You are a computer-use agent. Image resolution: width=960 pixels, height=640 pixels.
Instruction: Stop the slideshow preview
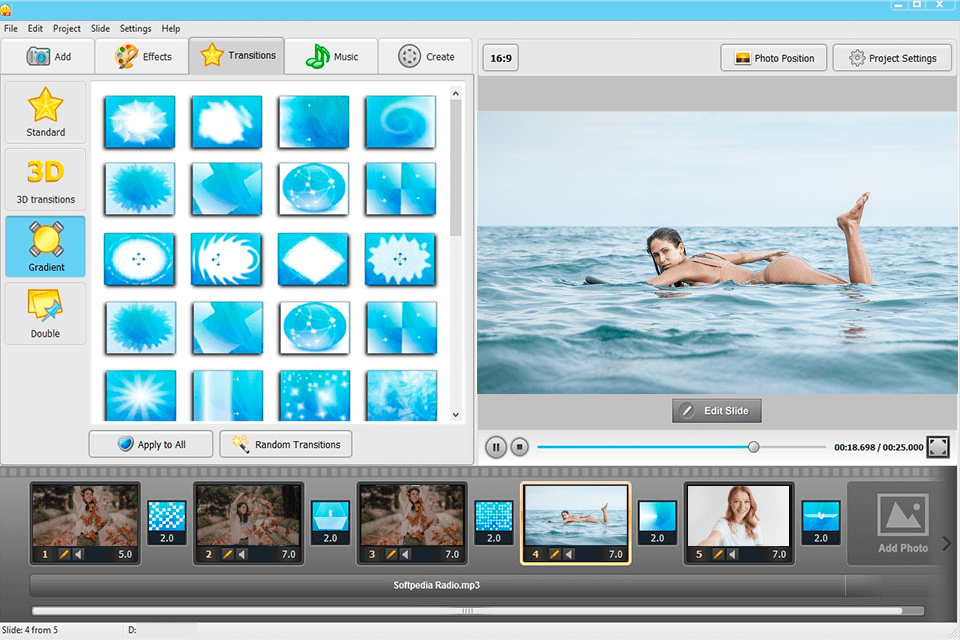519,447
